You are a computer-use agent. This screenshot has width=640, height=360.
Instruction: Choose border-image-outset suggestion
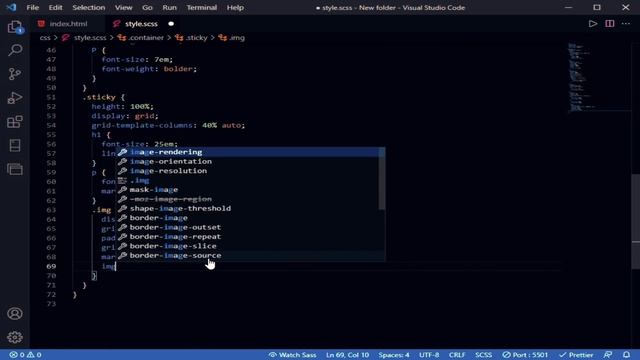(x=250, y=227)
